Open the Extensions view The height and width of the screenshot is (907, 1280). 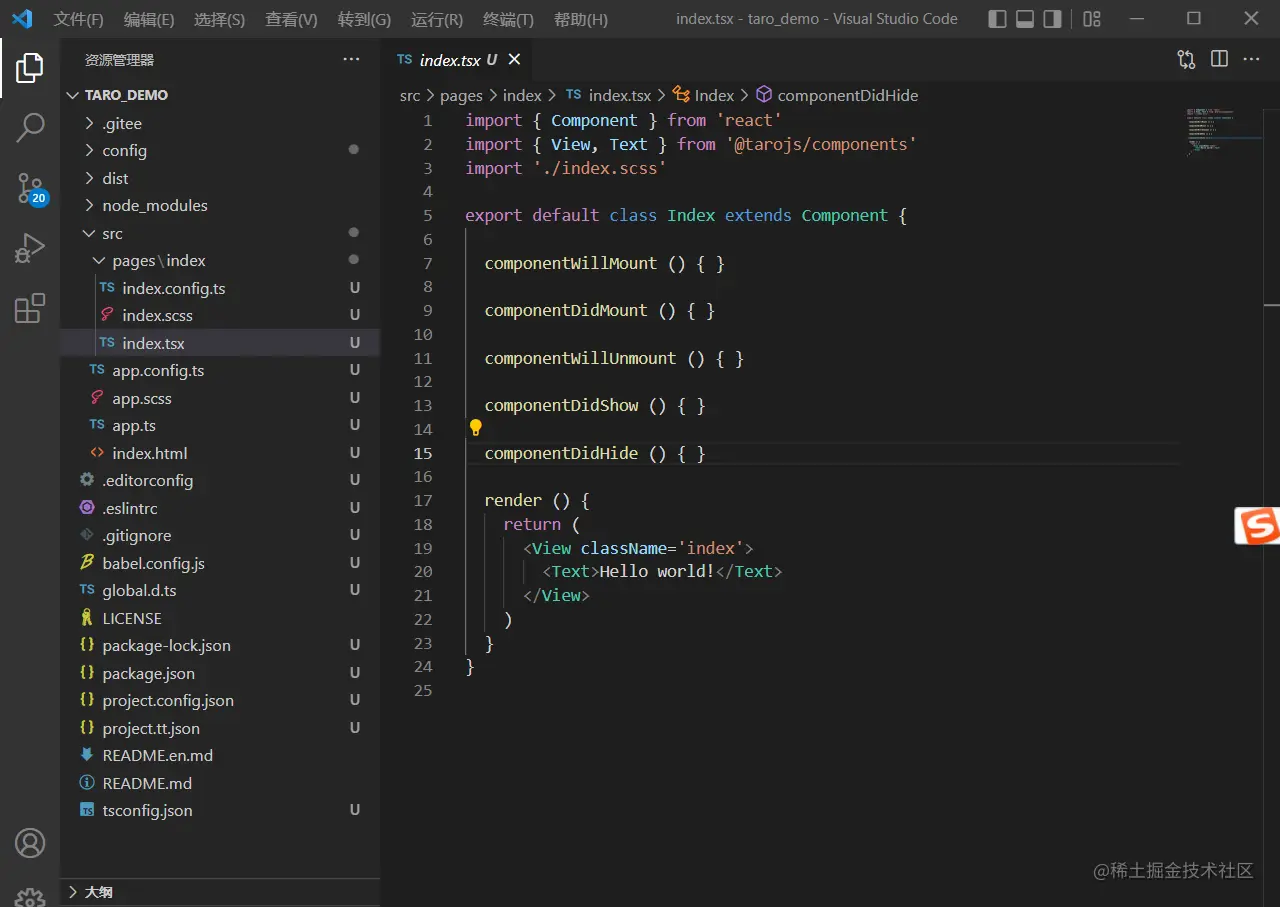pos(30,308)
